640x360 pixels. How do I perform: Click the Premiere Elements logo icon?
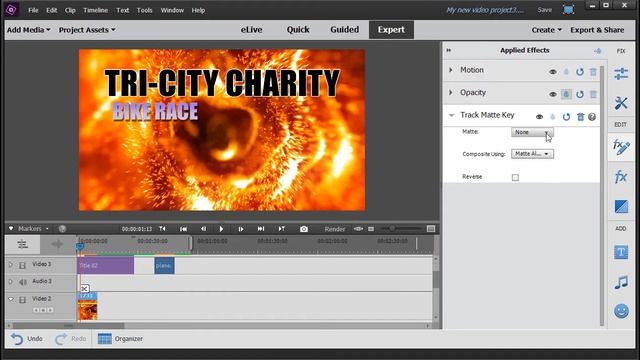11,10
